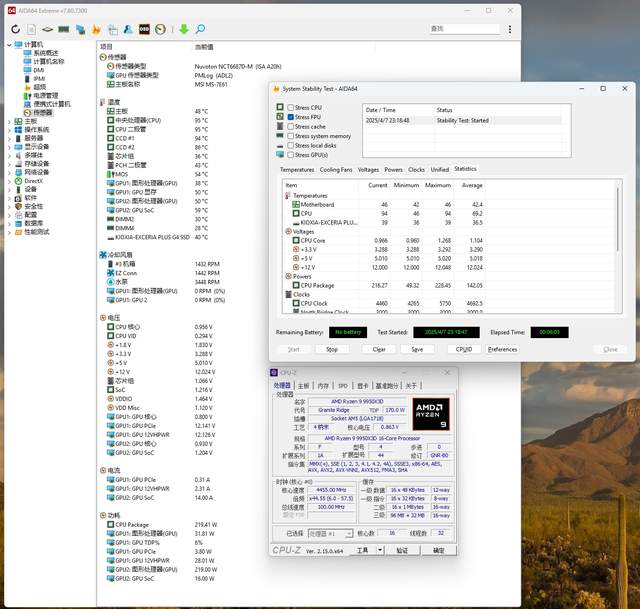The image size is (640, 609).
Task: Expand the 主板 tree node
Action: [11, 121]
